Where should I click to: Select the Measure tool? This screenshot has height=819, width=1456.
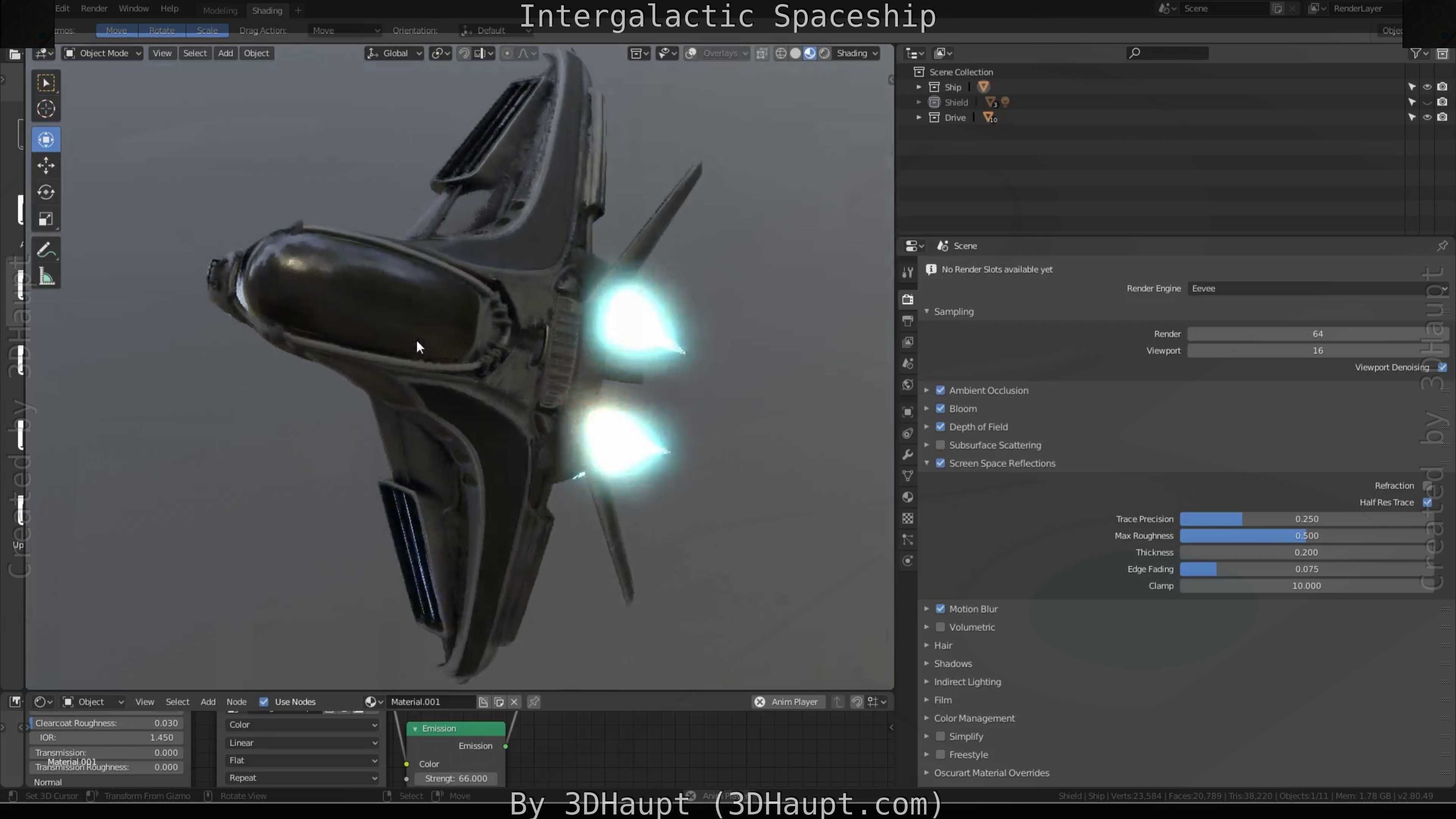[x=46, y=277]
